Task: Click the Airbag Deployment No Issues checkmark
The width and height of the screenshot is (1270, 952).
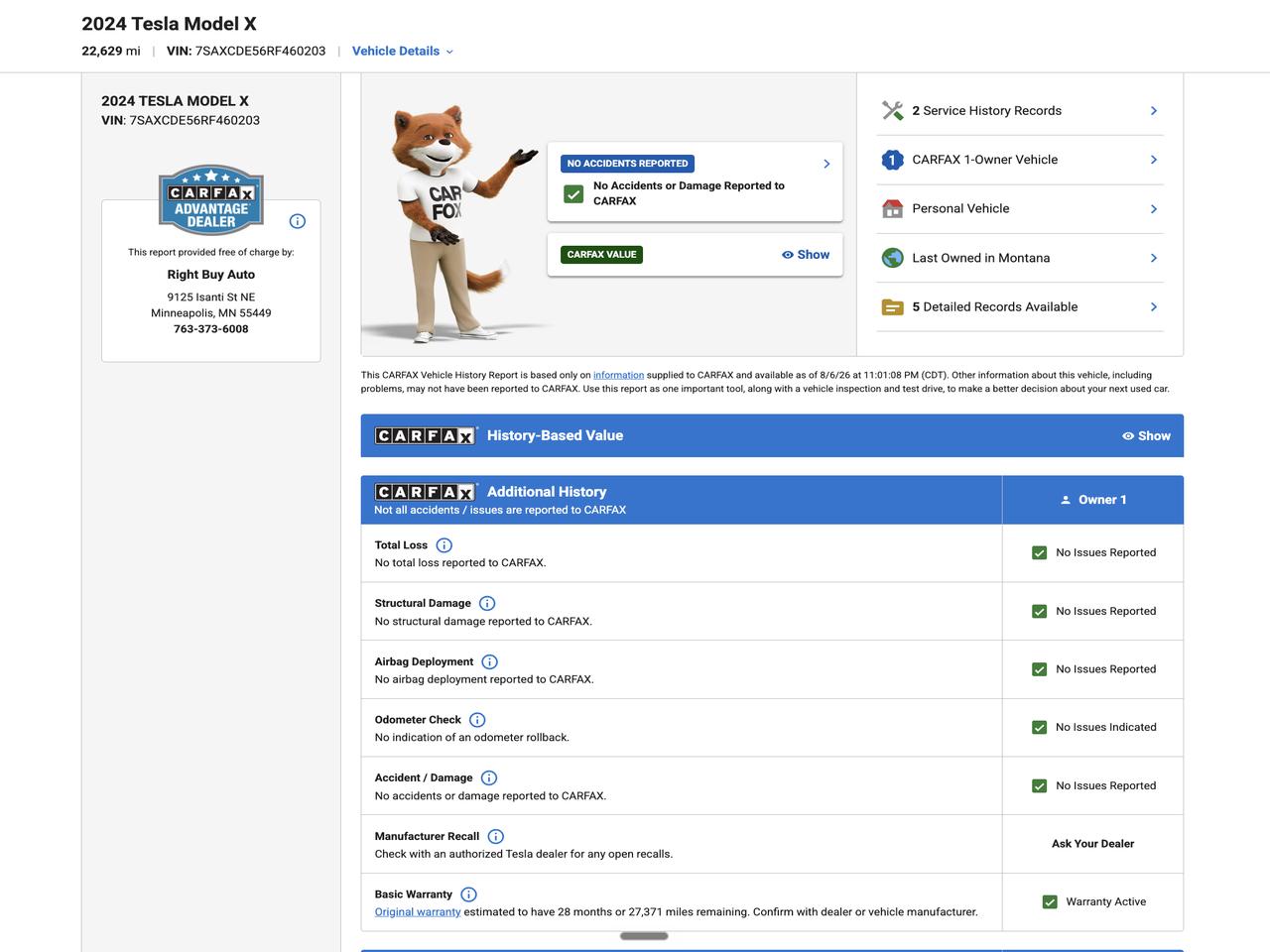Action: (1039, 669)
